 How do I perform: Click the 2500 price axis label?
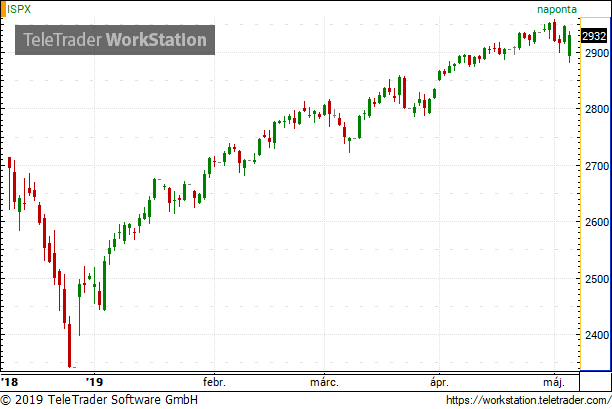click(x=597, y=279)
